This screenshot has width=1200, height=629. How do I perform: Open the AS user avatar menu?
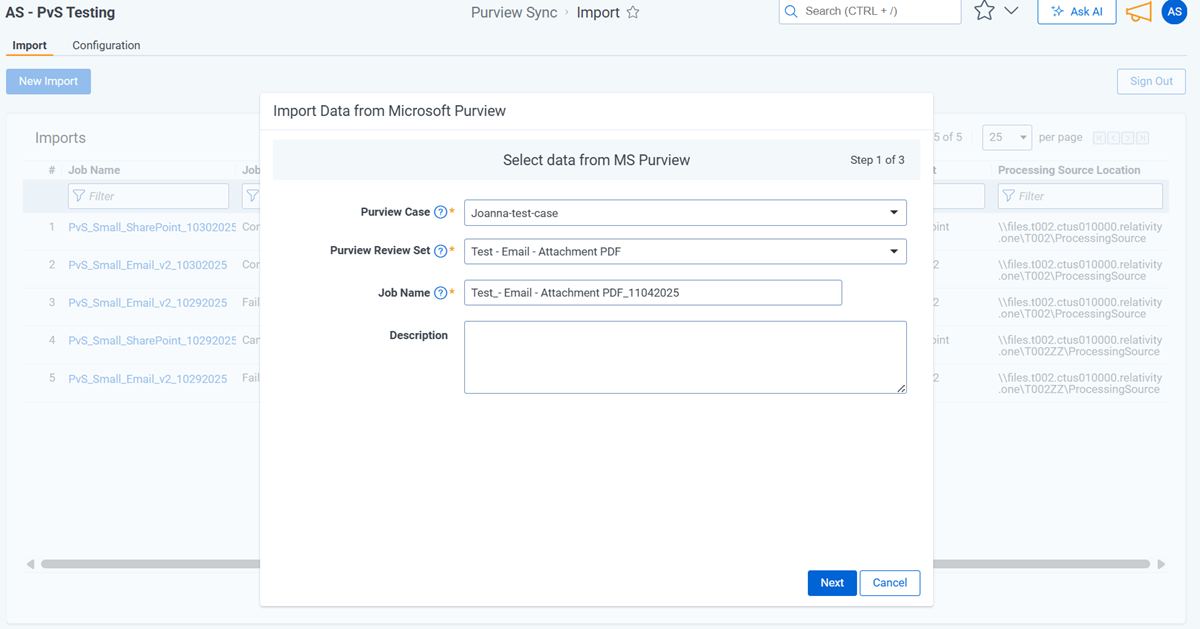click(1173, 12)
